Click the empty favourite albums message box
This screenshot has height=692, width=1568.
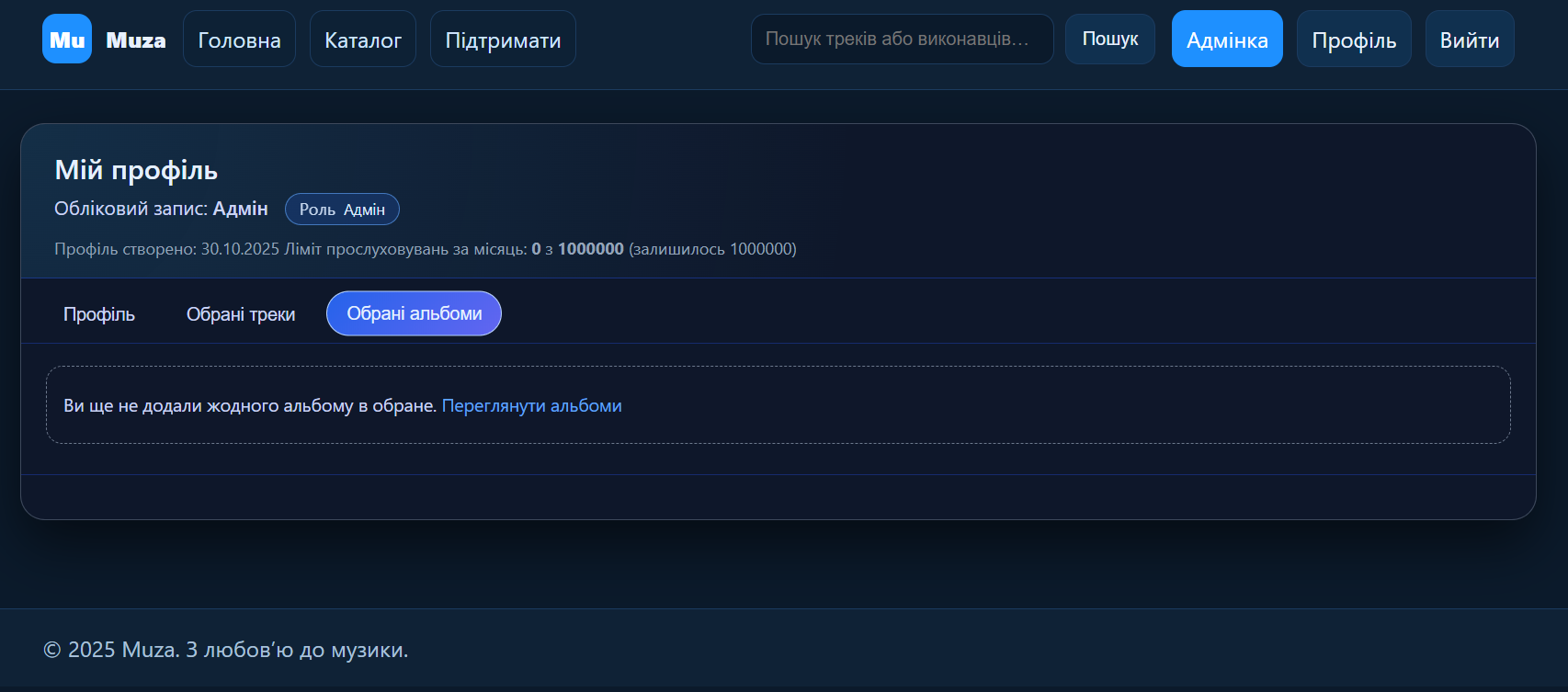tap(1011, 405)
